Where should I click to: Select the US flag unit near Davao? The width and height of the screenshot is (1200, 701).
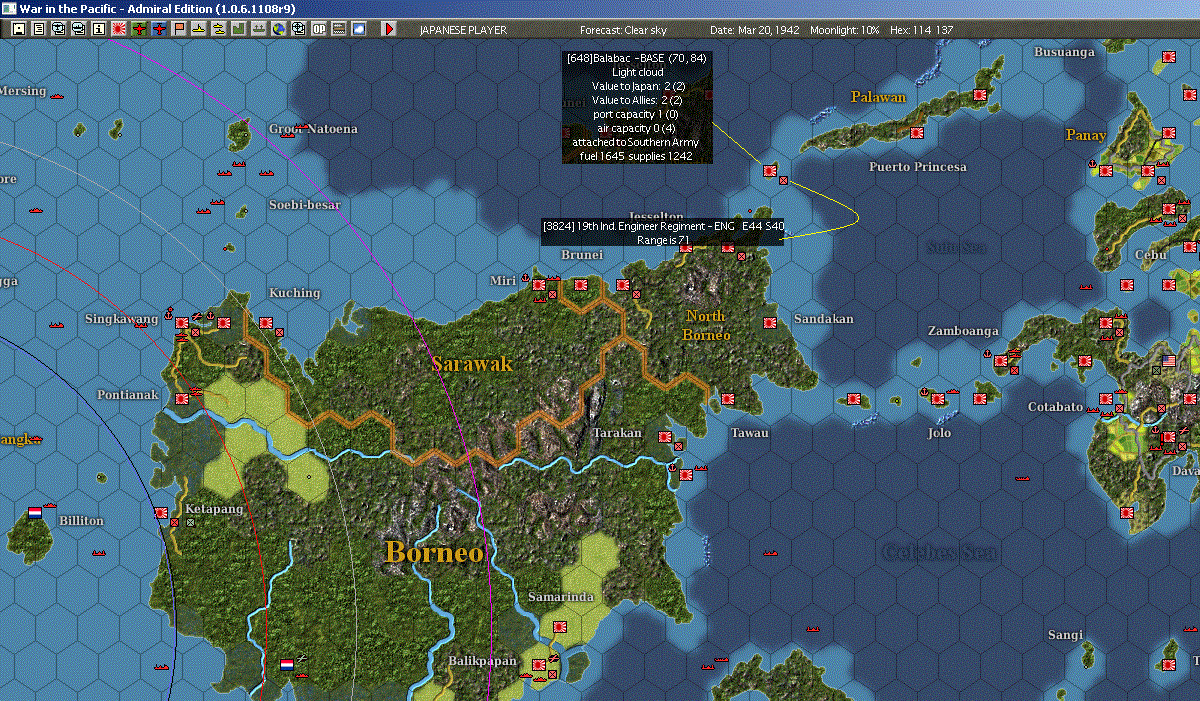[1168, 360]
